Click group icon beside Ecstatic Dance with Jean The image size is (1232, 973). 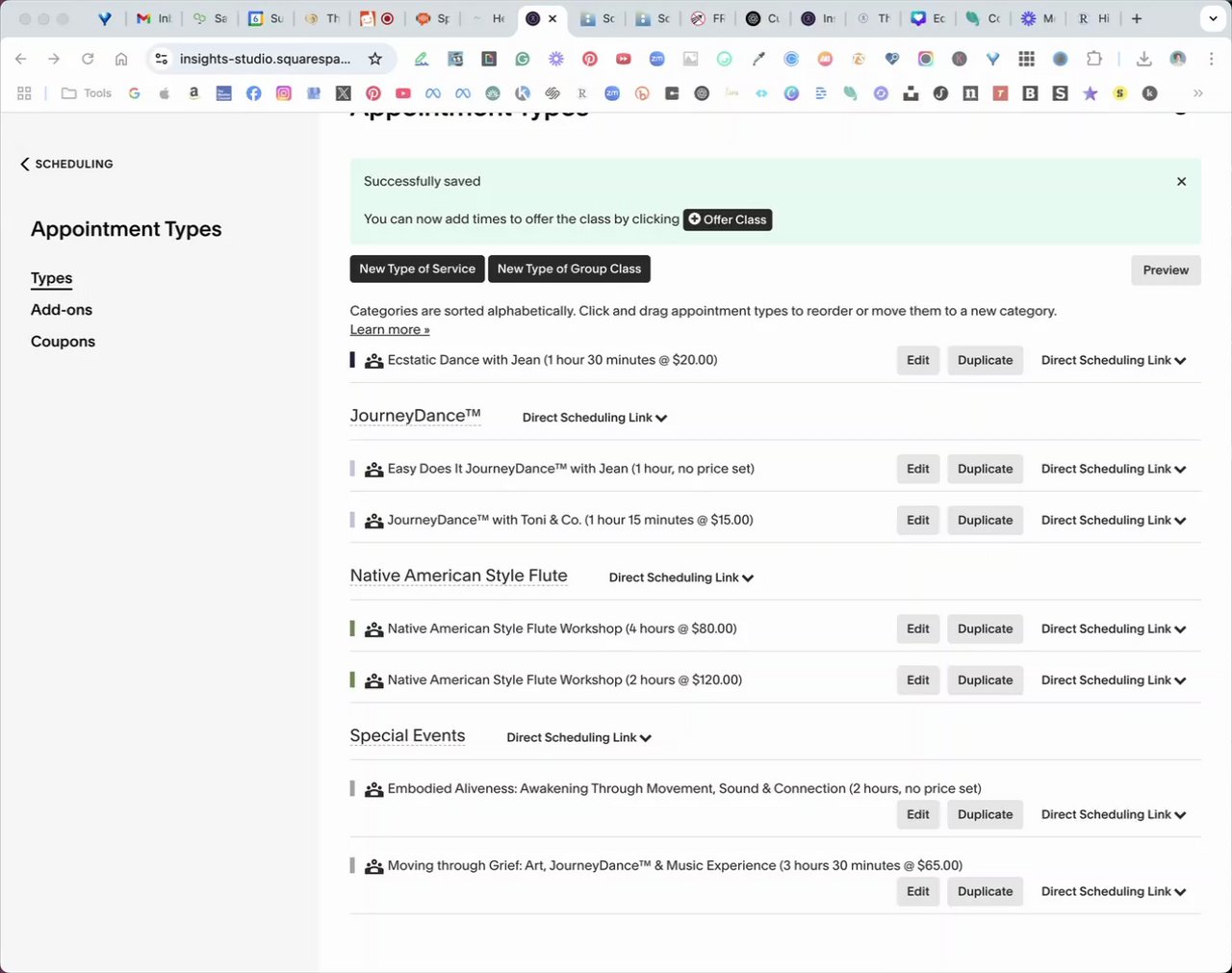tap(373, 361)
